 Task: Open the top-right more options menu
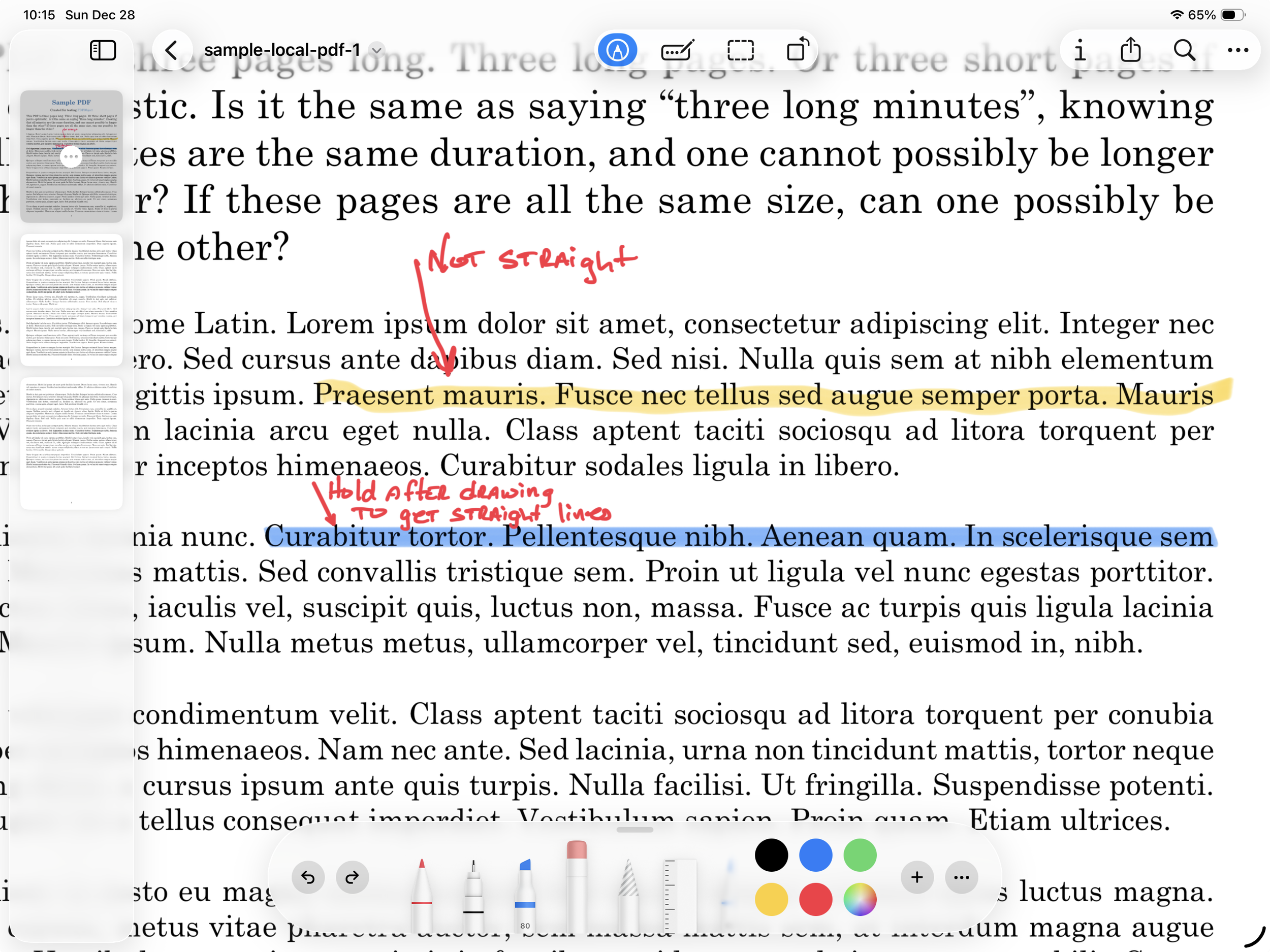coord(1237,50)
